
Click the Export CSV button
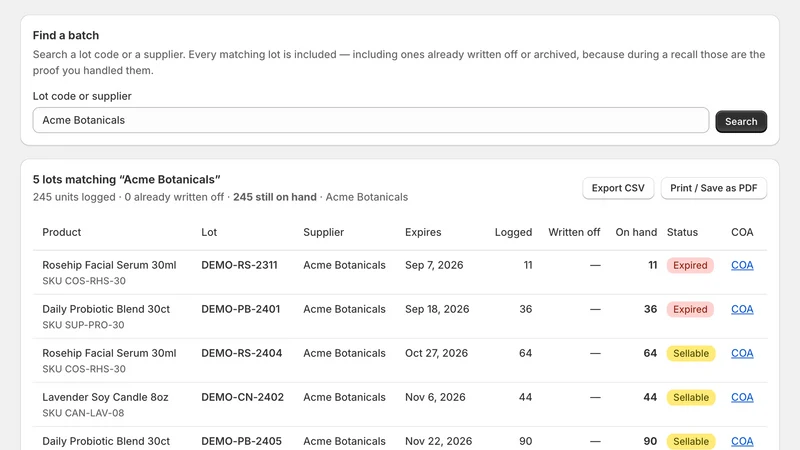click(618, 188)
